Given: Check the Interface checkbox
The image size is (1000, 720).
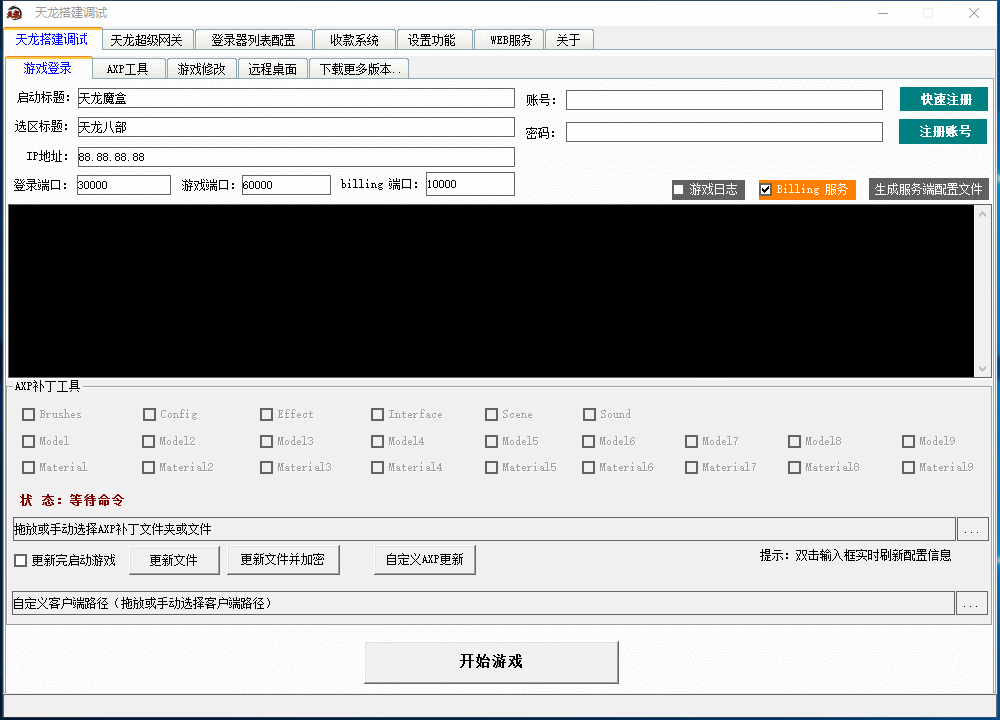Looking at the screenshot, I should tap(378, 415).
